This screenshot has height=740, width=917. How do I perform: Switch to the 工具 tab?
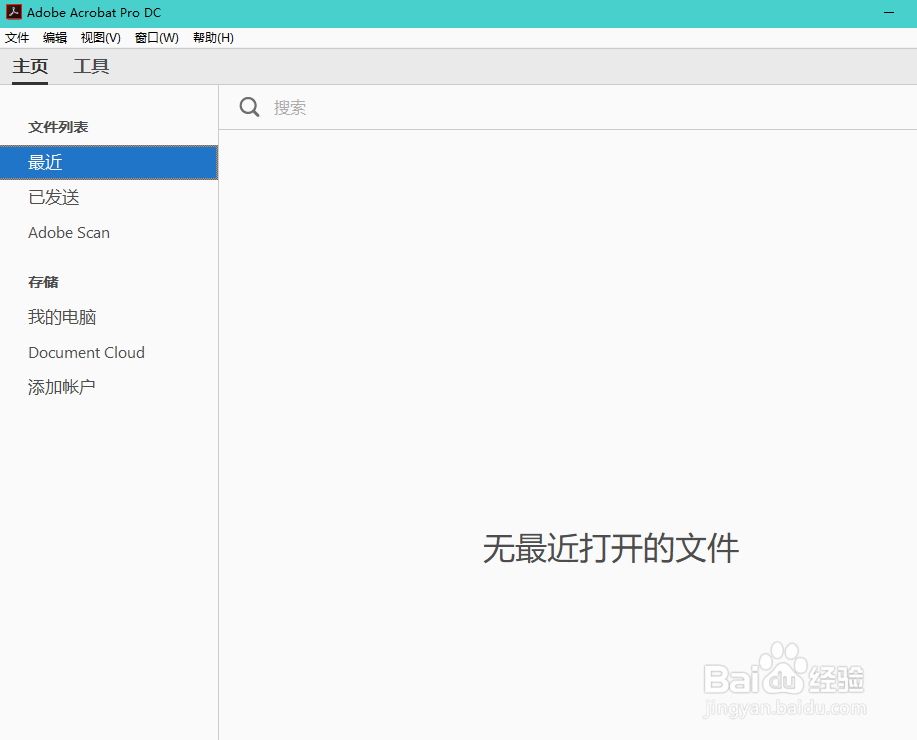point(91,66)
